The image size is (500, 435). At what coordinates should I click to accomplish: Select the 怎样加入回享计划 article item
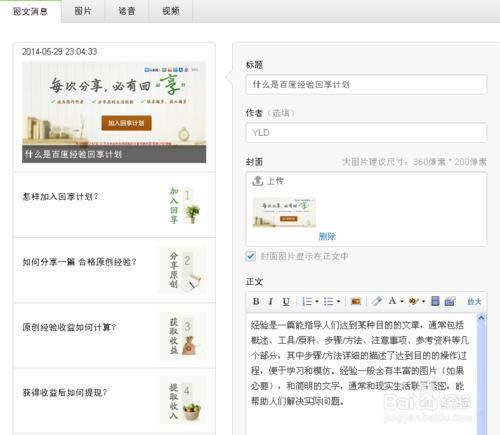(x=114, y=205)
